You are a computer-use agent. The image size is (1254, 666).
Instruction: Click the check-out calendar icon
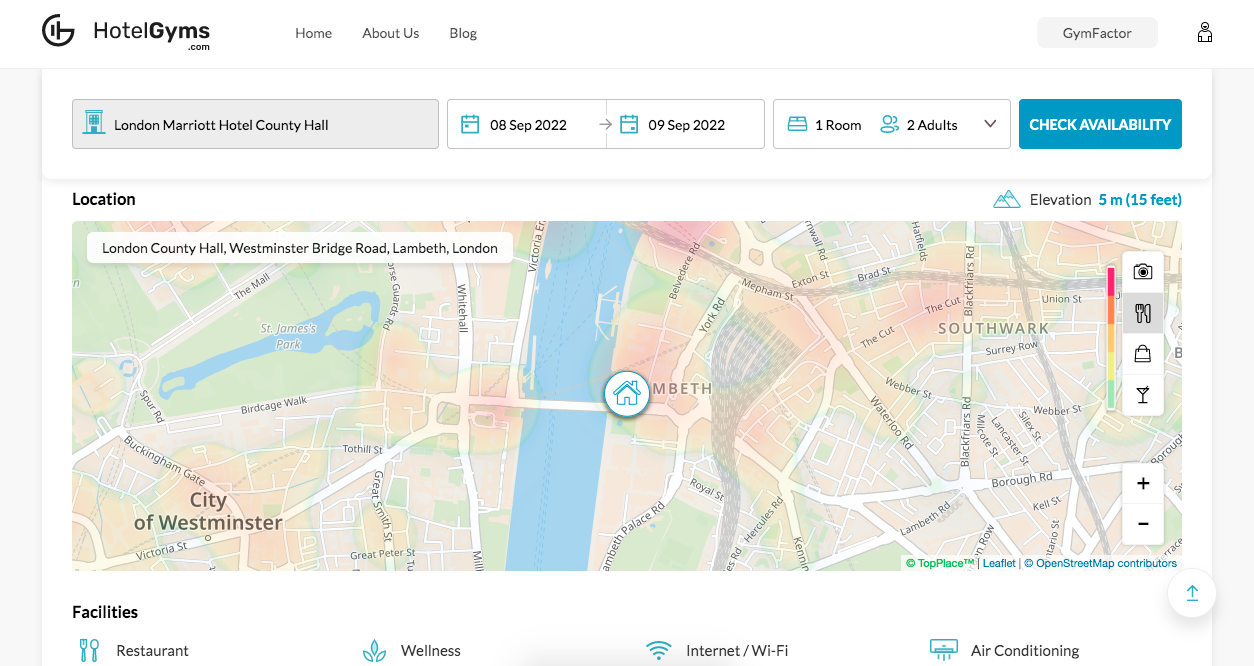(629, 124)
